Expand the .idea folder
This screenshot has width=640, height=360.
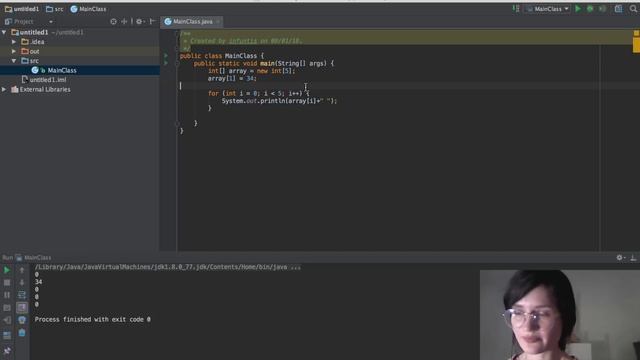coord(14,42)
